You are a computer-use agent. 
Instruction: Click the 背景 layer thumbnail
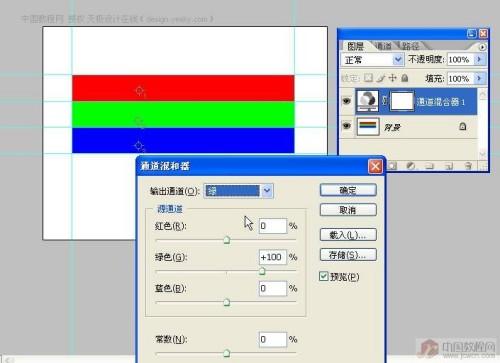click(368, 126)
